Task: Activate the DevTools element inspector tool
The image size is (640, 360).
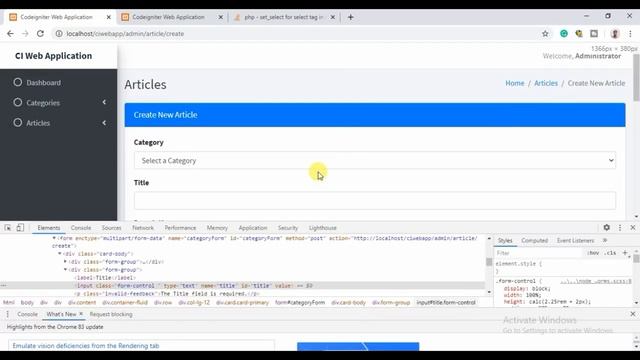Action: [x=8, y=228]
